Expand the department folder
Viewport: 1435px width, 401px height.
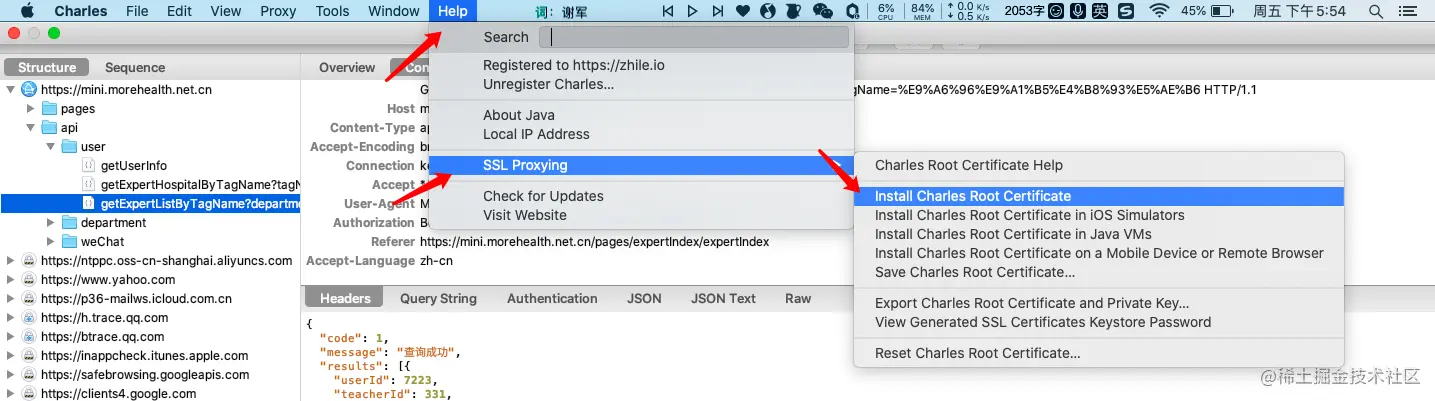click(x=51, y=222)
